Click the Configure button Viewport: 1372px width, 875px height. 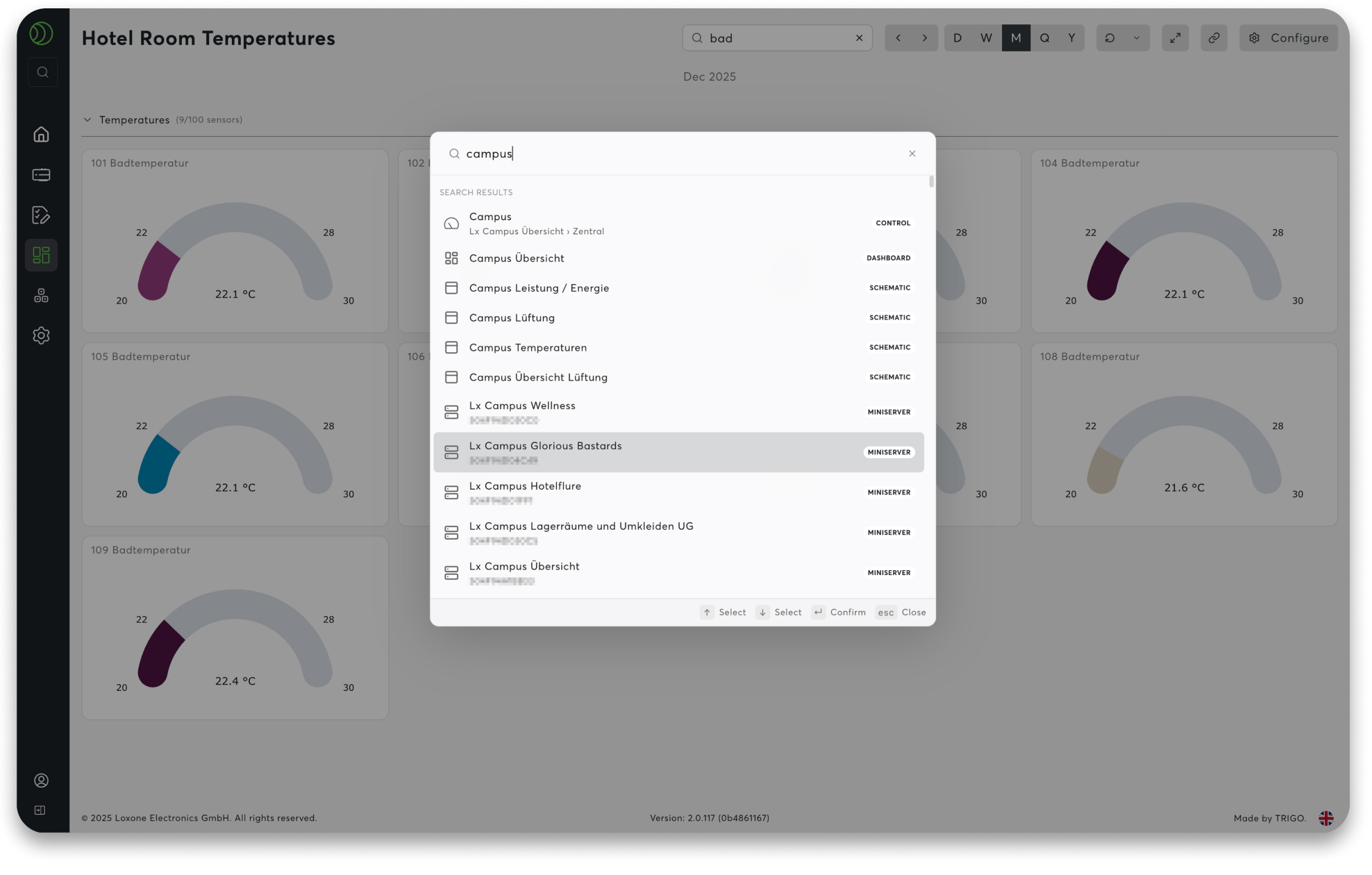pyautogui.click(x=1289, y=38)
